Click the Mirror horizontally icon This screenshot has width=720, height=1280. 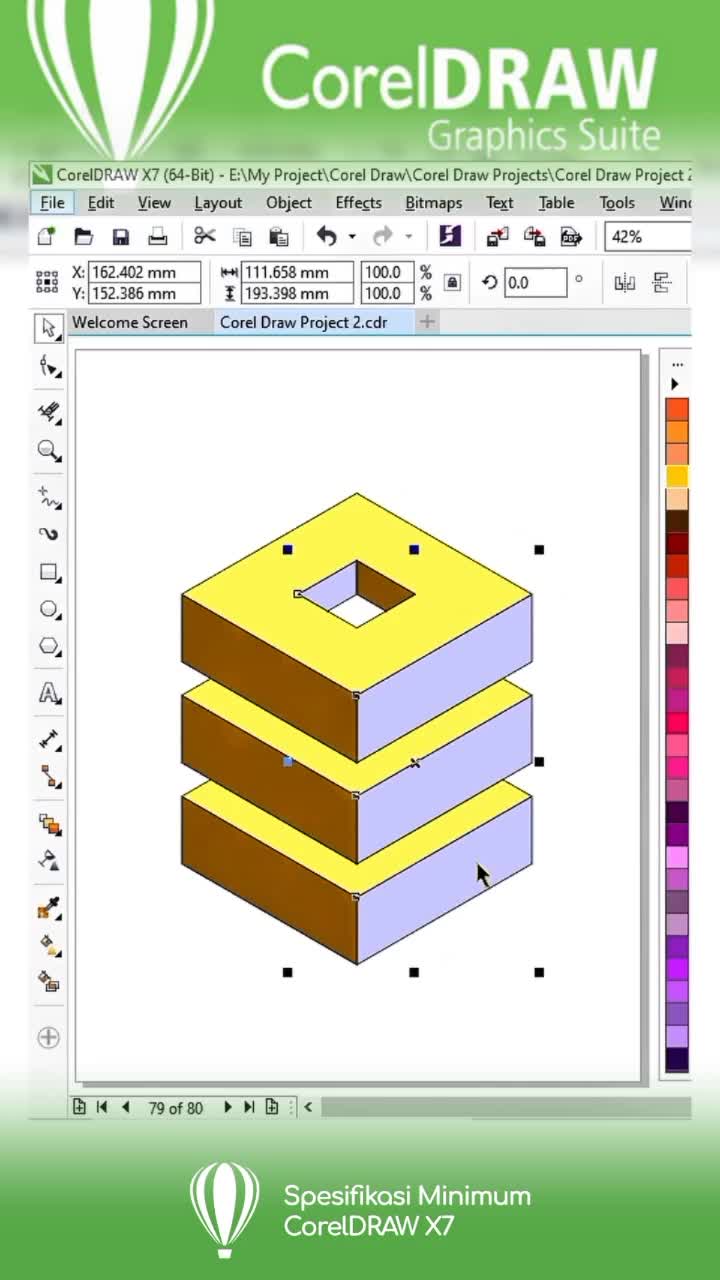tap(625, 283)
